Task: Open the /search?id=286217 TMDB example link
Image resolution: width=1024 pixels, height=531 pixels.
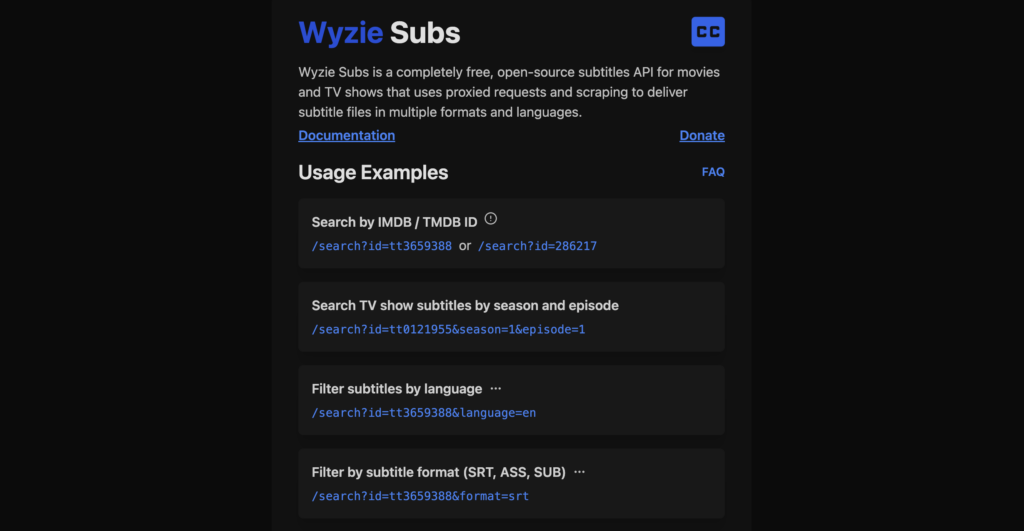Action: pyautogui.click(x=537, y=246)
